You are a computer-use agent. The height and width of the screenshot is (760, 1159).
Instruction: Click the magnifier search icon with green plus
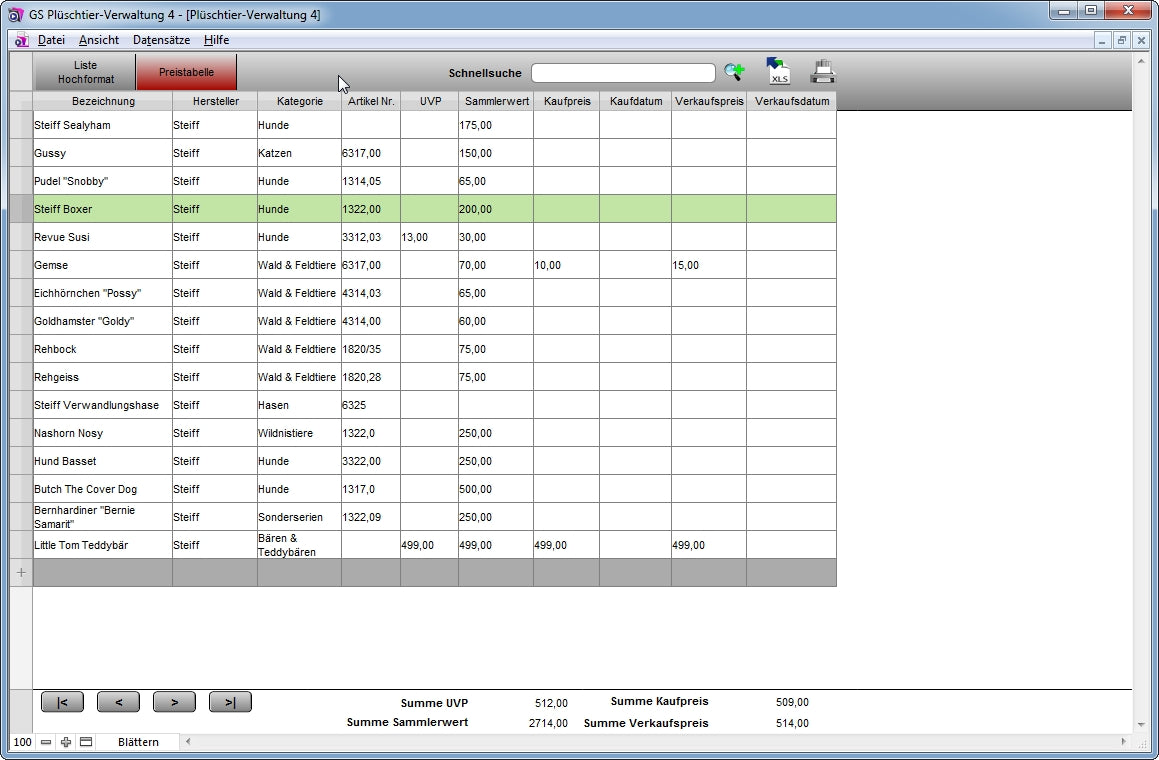click(735, 72)
